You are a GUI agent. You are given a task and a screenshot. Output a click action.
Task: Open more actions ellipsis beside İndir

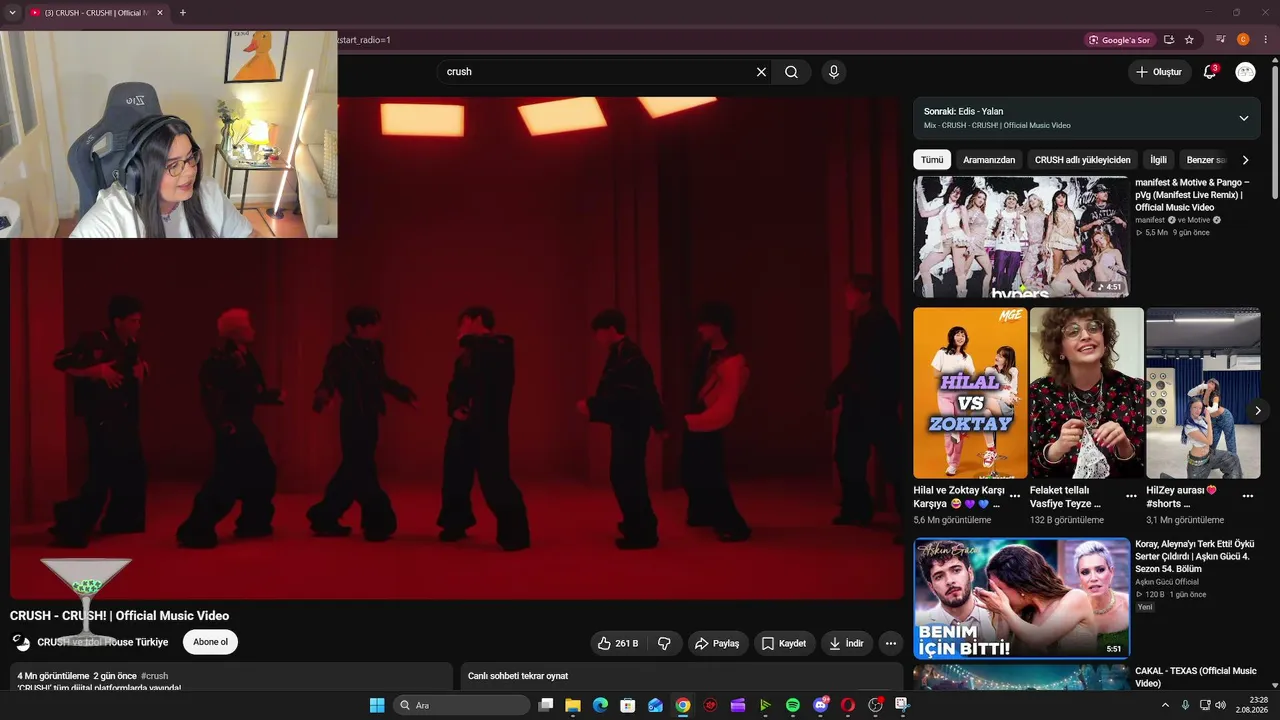[x=890, y=643]
